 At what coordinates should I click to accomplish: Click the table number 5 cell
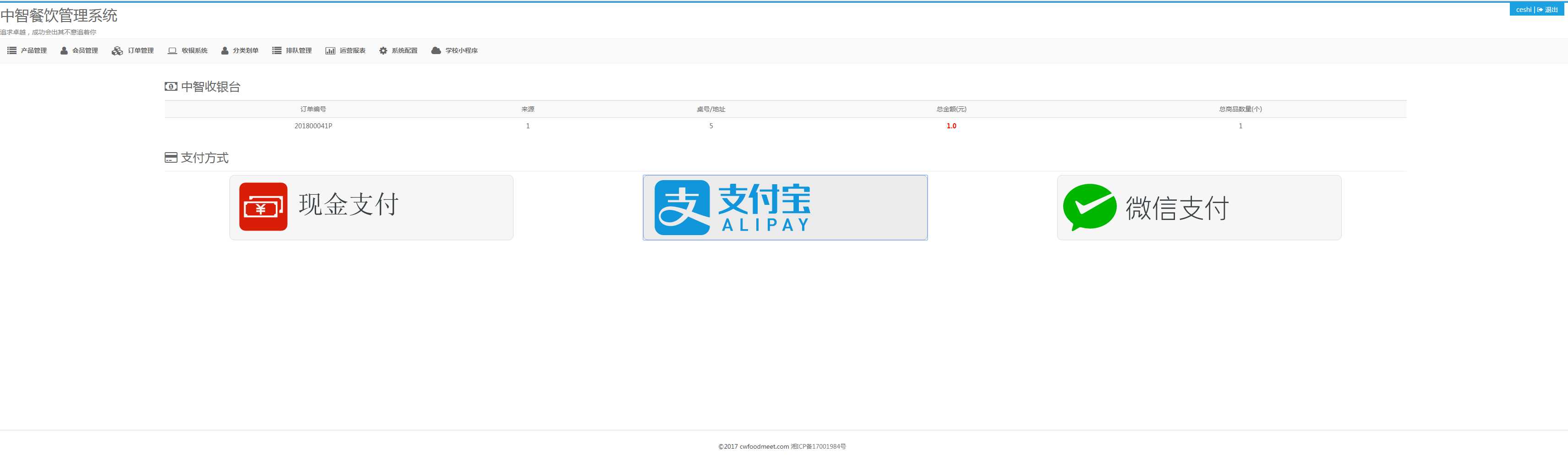[x=711, y=126]
